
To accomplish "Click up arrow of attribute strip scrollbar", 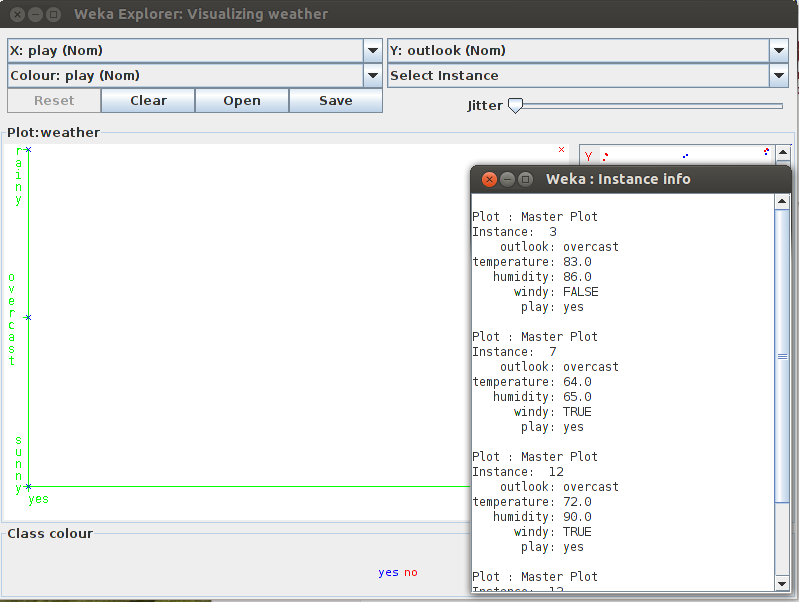I will 783,152.
